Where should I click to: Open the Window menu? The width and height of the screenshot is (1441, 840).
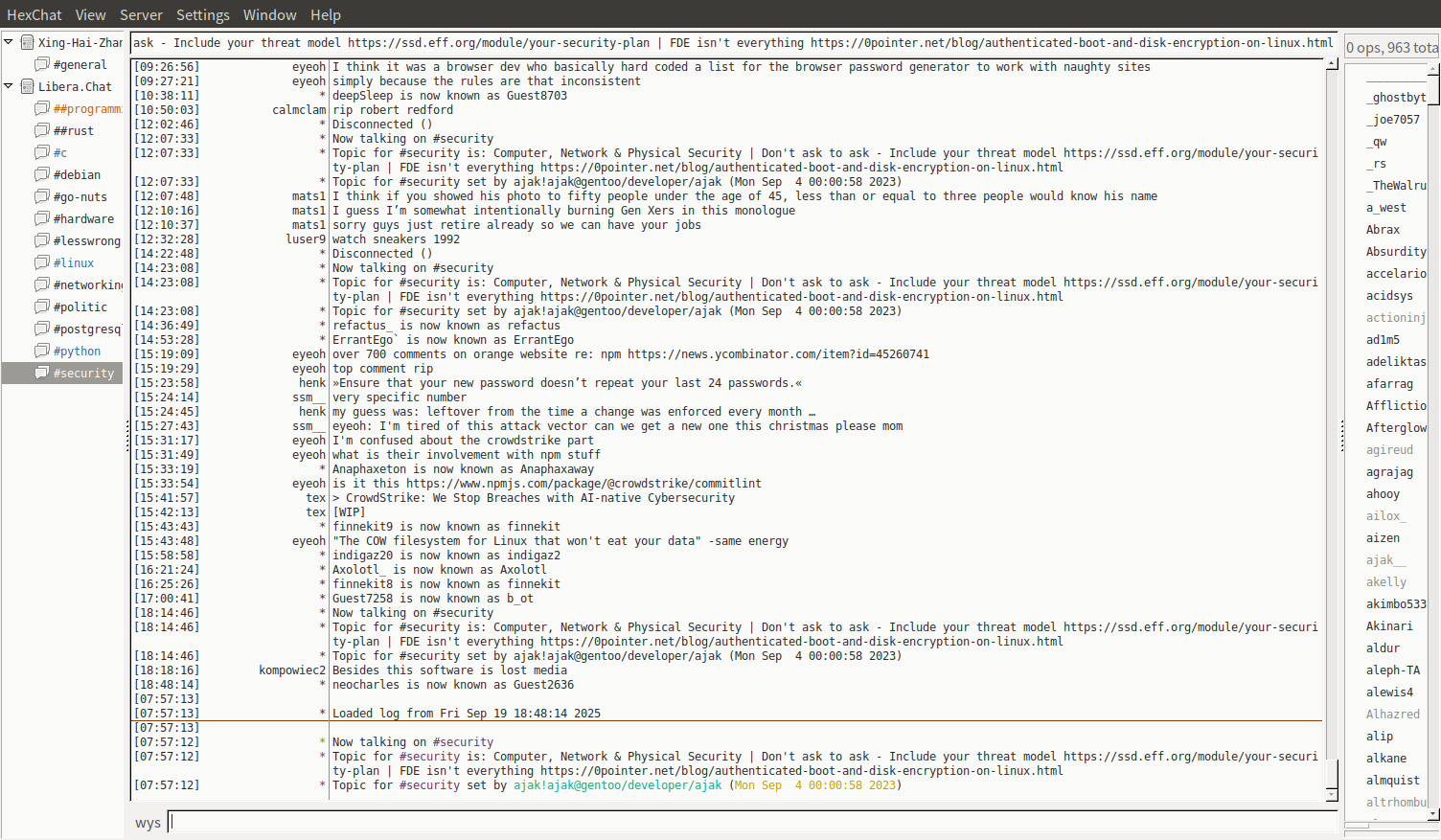(x=270, y=14)
